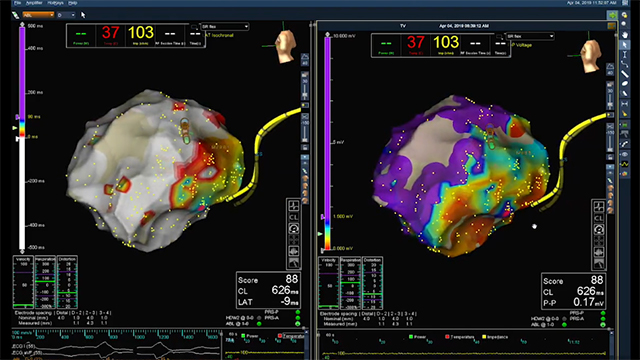Open the yellow waveform tool
The height and width of the screenshot is (360, 640).
[624, 164]
